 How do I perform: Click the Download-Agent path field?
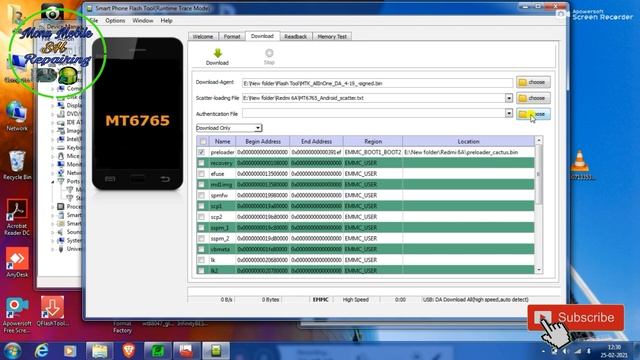(377, 83)
